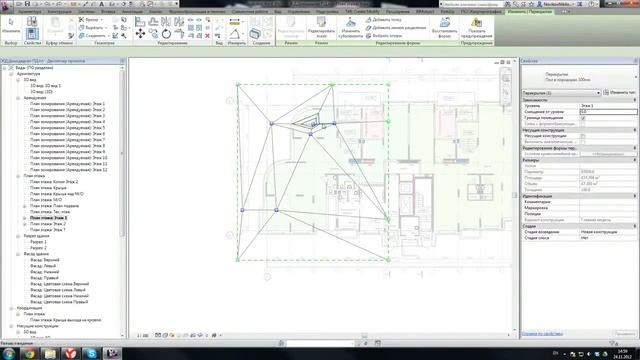Screen dimensions: 640x360
Task: Select the Measure tool below the dimension icon
Action: point(235,34)
